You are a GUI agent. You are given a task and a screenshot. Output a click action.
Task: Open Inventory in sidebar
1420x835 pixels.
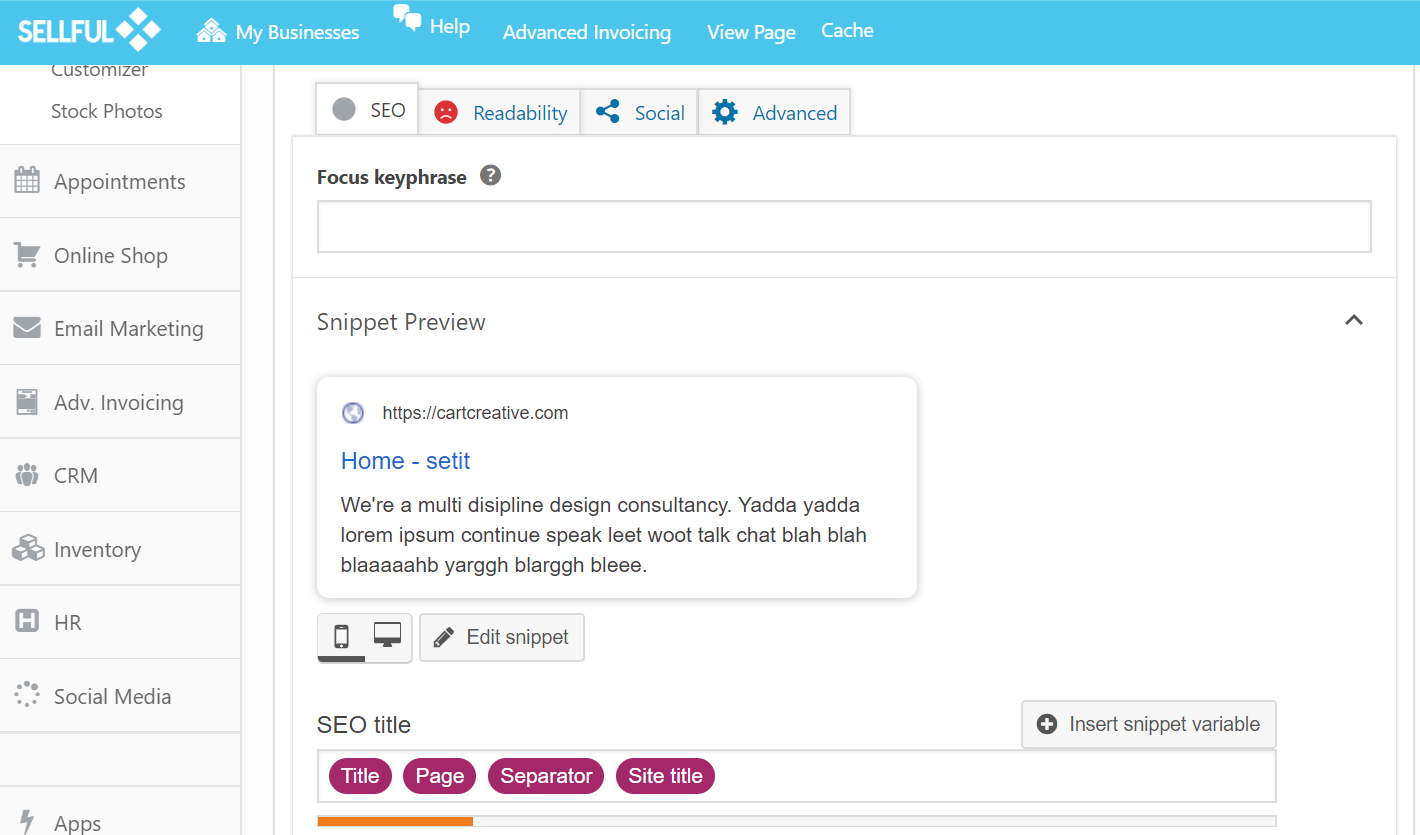(x=120, y=549)
